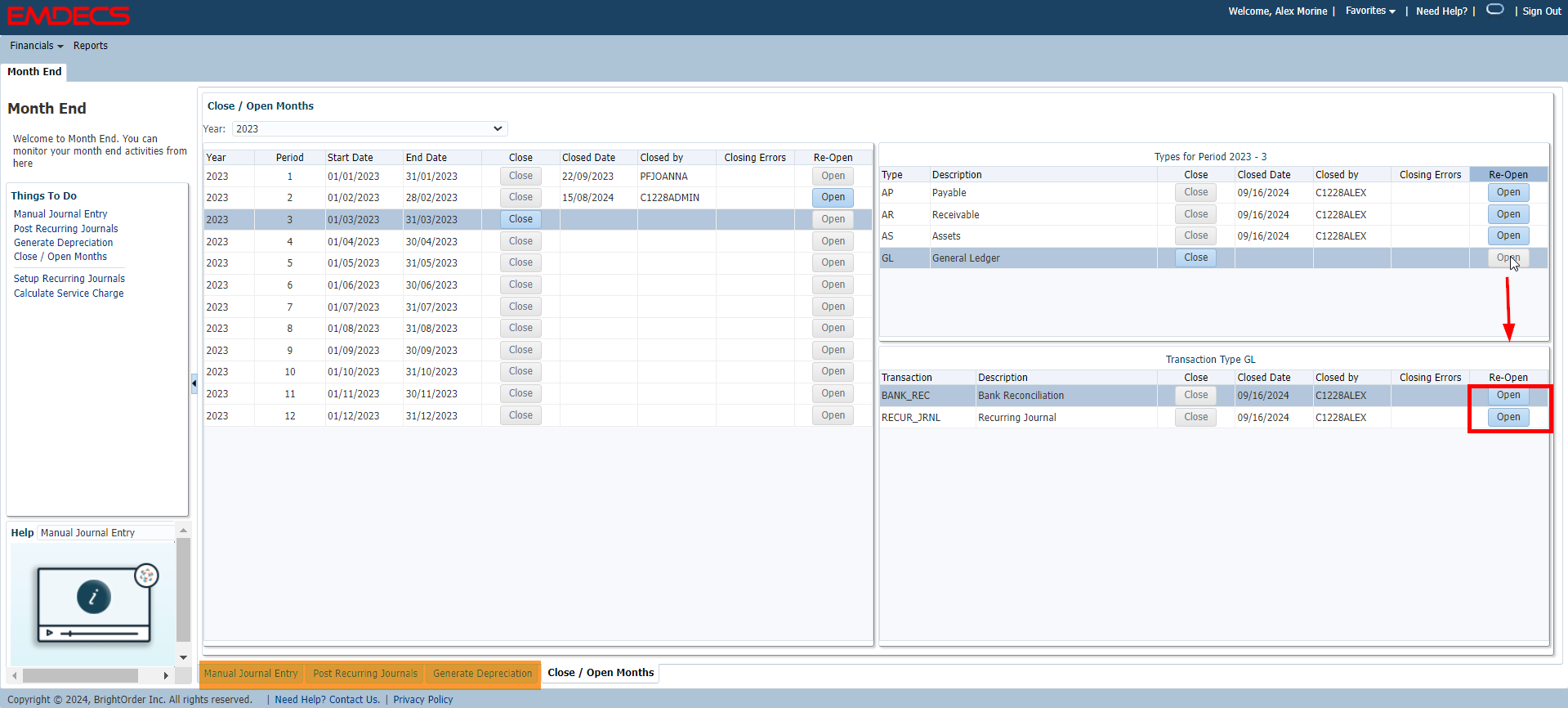Click Open button for Bank Reconciliation
This screenshot has height=708, width=1568.
1508,395
